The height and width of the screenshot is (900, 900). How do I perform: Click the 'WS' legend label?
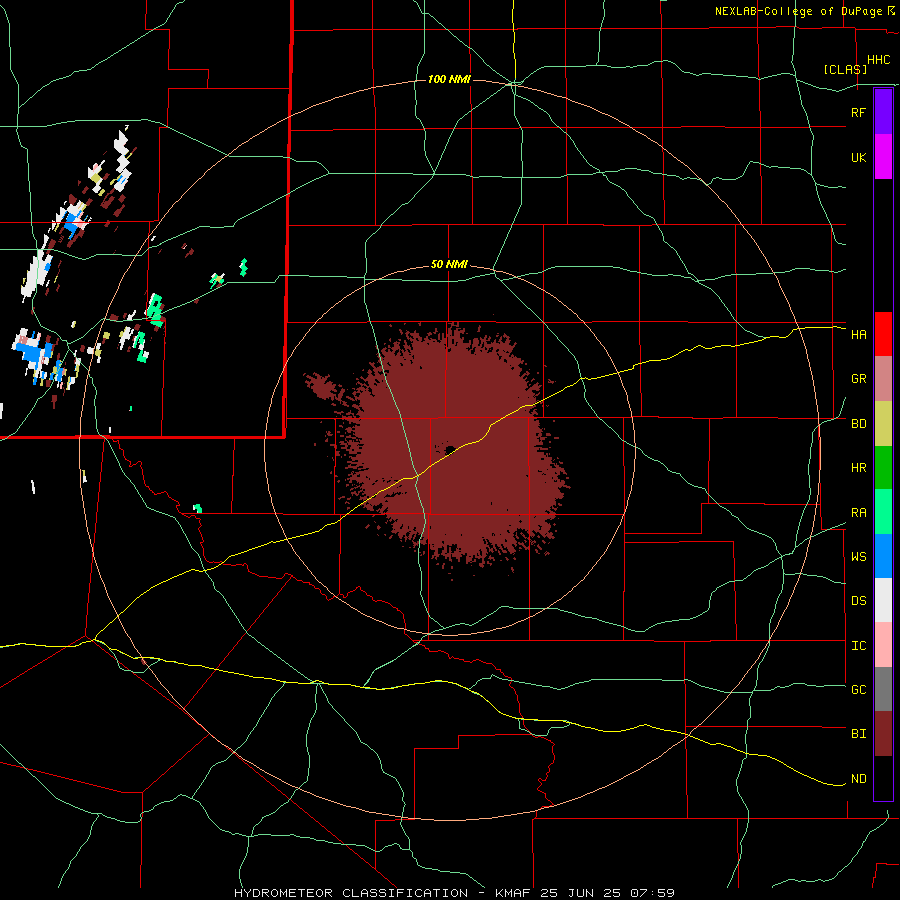tap(858, 556)
